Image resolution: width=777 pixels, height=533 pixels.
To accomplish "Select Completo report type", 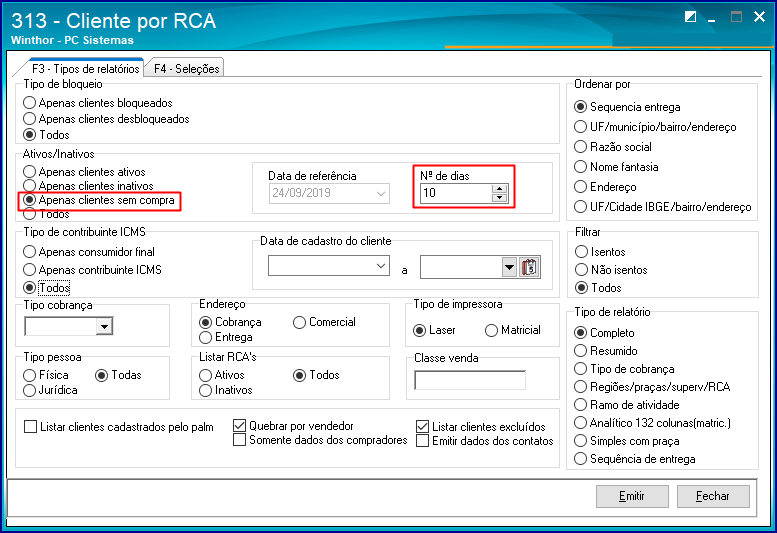I will pos(604,333).
